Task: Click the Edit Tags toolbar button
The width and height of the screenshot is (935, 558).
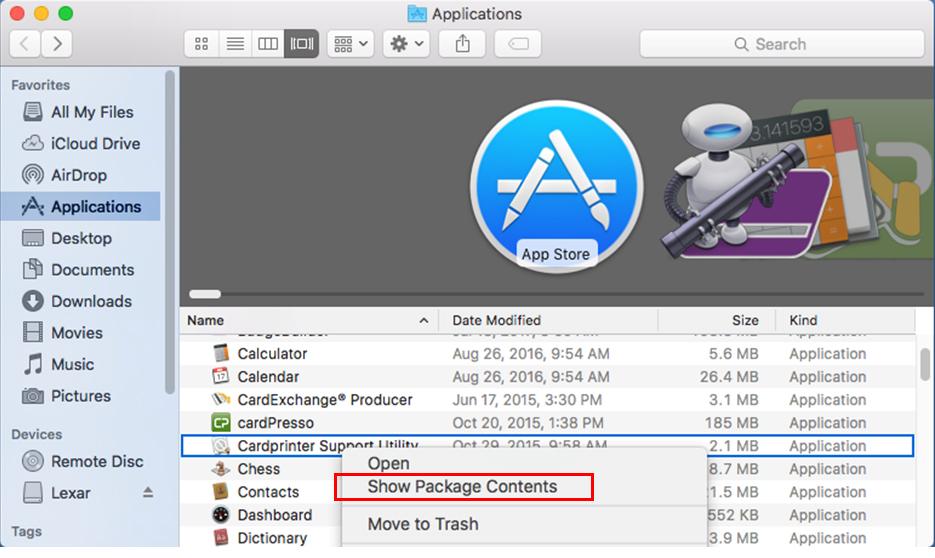Action: 518,44
